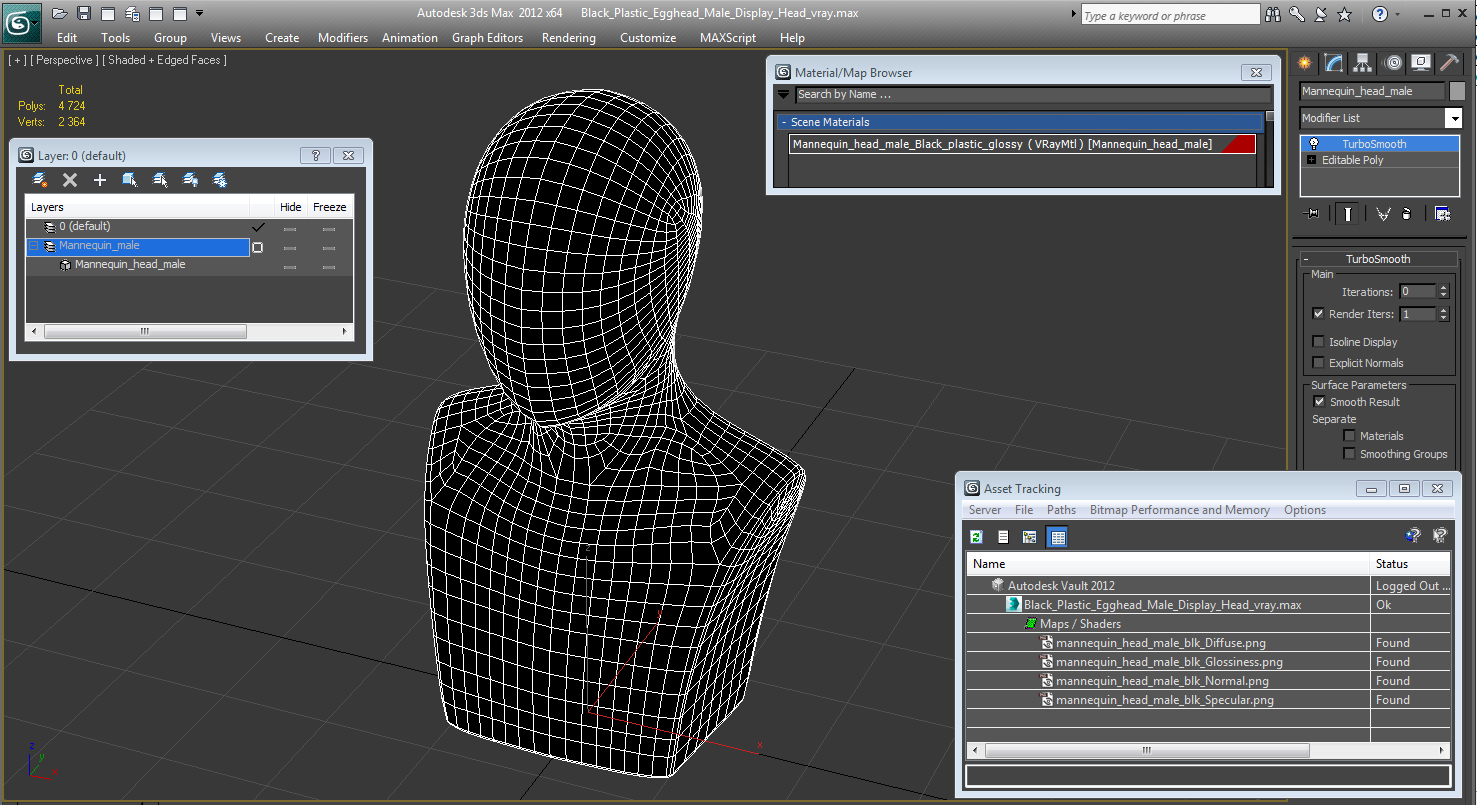Click Shaded + Edged Faces viewport label

pyautogui.click(x=167, y=60)
